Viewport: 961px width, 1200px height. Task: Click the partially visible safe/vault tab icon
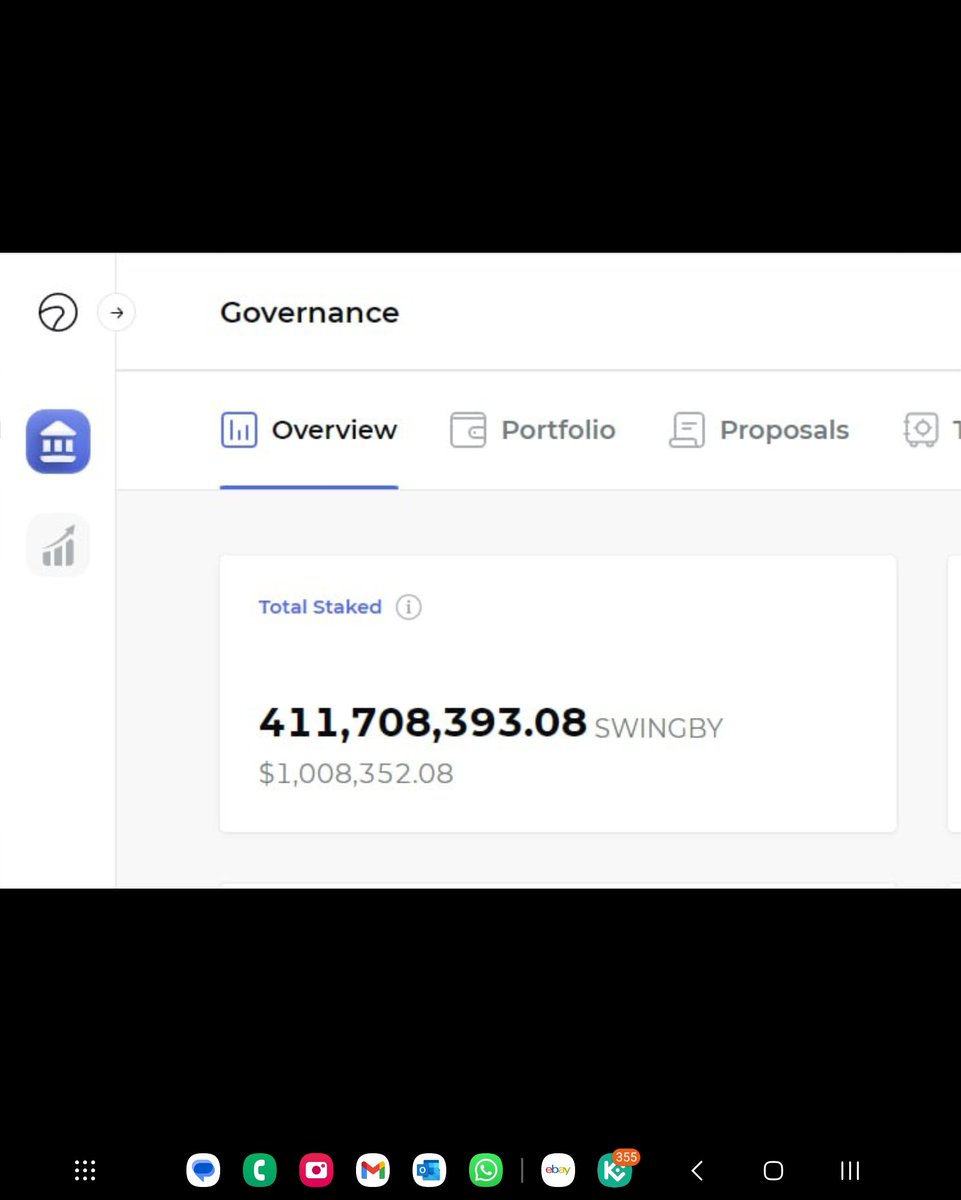(921, 430)
